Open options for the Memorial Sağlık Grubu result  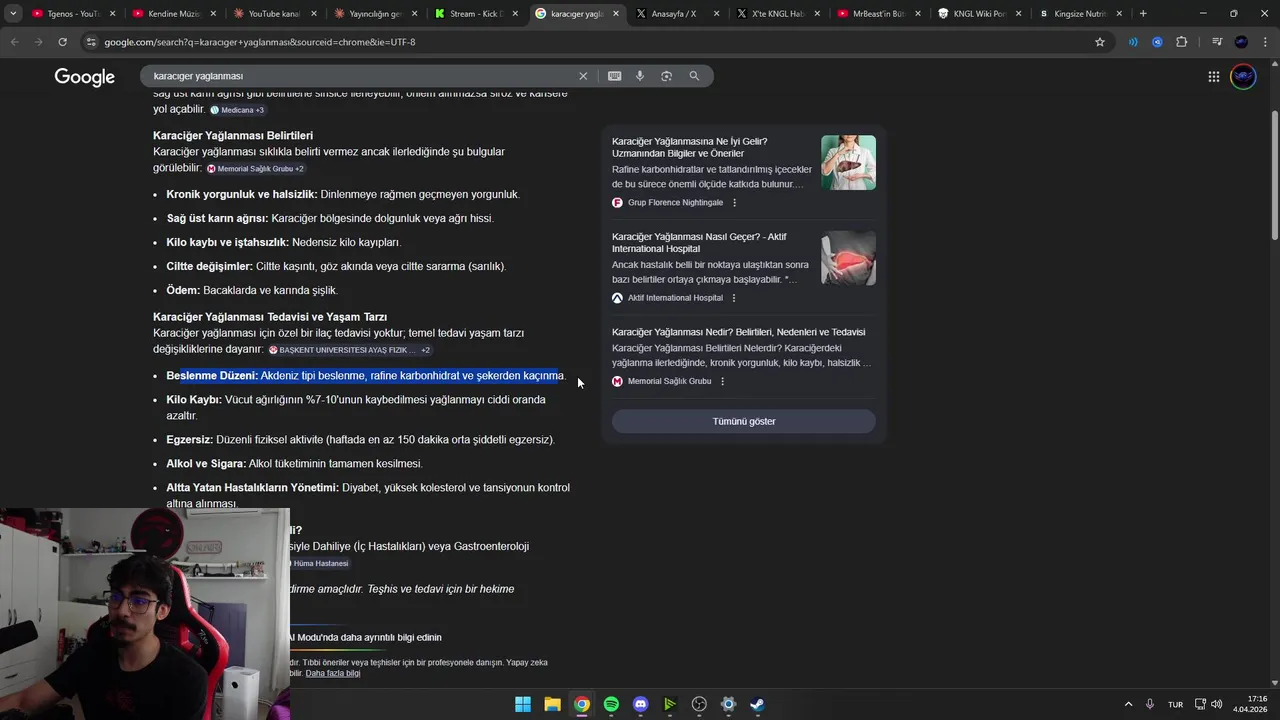point(722,382)
